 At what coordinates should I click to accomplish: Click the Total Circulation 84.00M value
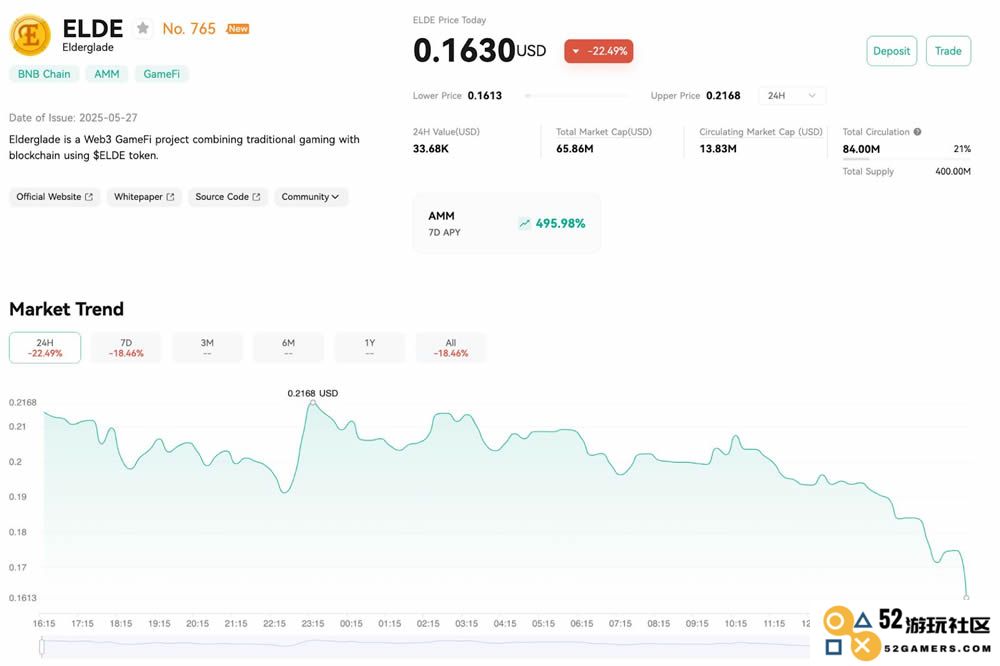pyautogui.click(x=861, y=149)
